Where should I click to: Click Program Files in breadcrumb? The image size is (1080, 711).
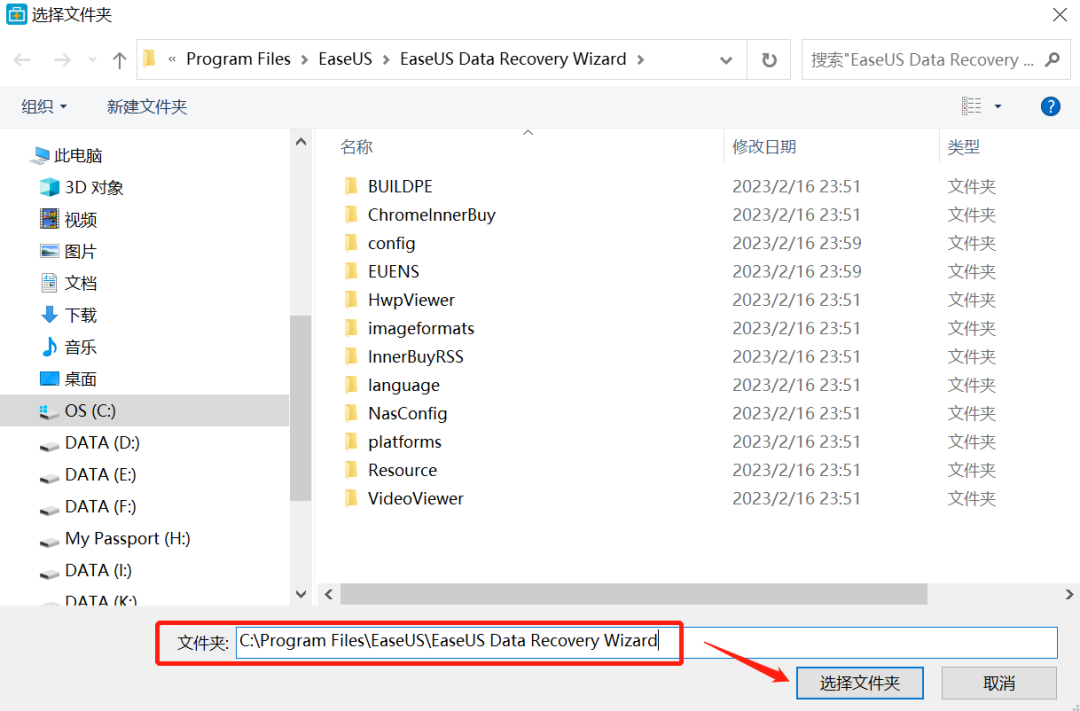click(x=238, y=59)
